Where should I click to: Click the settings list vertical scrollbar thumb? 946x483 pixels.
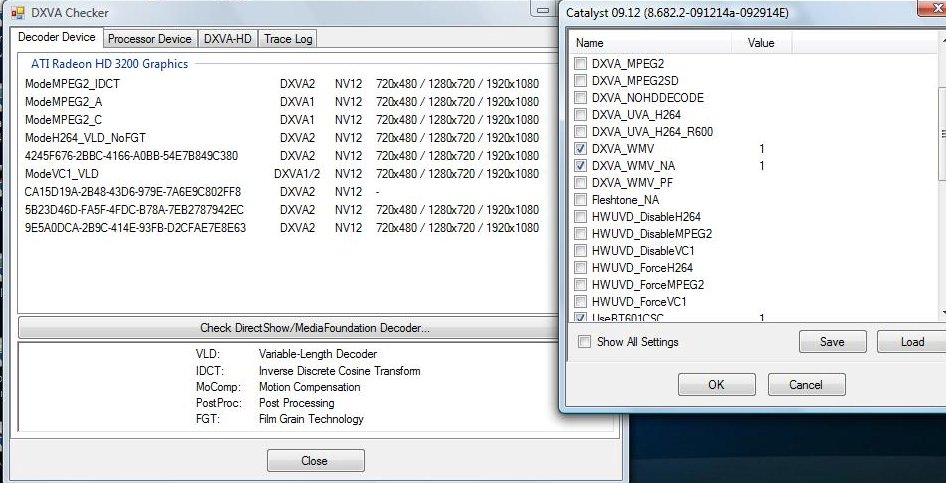click(x=942, y=133)
